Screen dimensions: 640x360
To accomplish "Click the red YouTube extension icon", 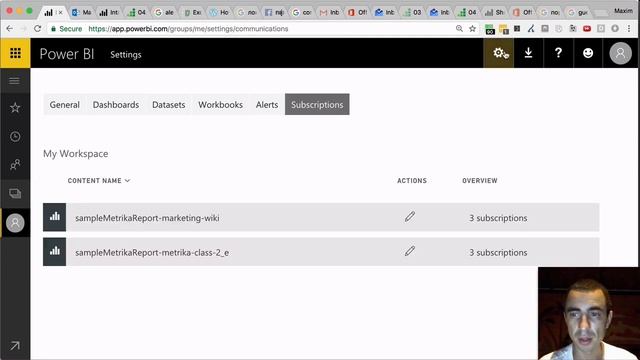I will click(x=587, y=29).
